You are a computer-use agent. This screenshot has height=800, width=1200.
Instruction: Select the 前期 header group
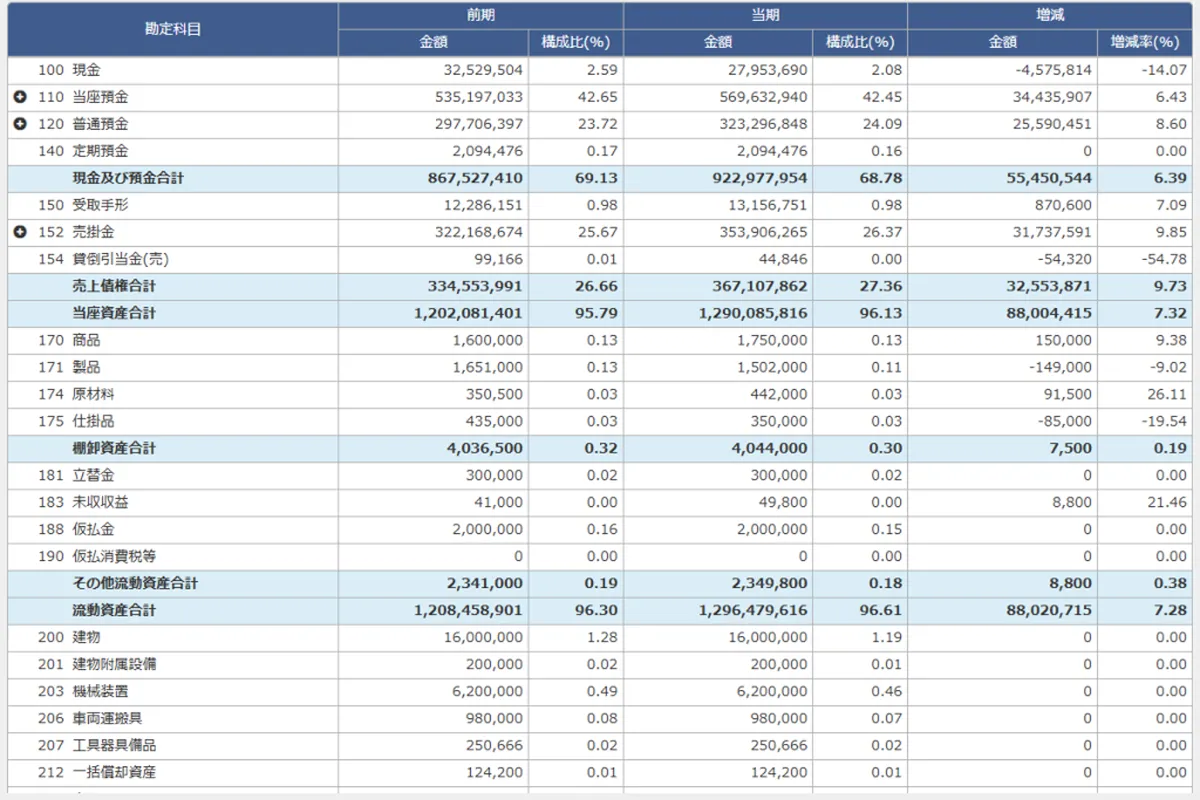coord(480,15)
